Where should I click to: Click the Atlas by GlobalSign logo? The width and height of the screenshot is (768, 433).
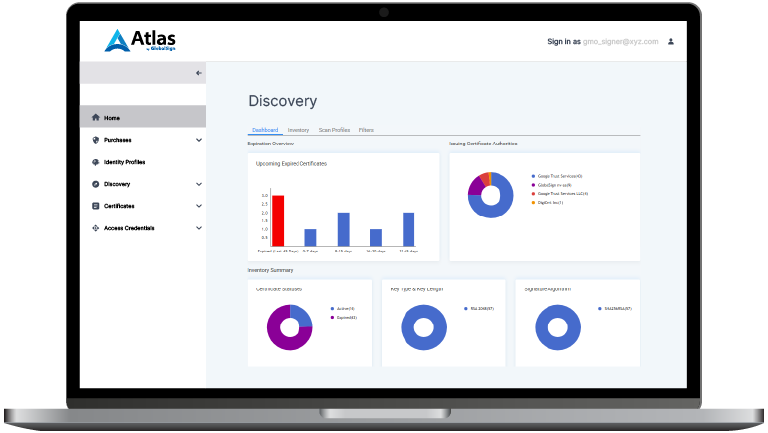click(x=140, y=40)
